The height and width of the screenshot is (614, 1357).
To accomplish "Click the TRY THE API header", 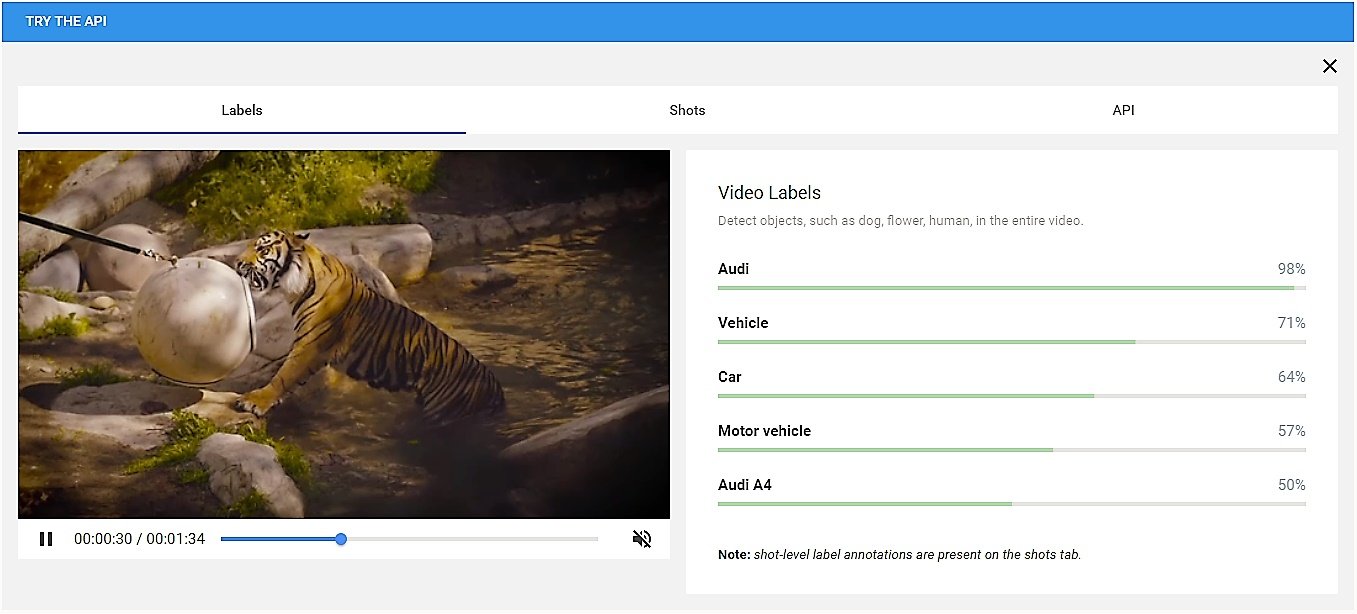I will click(66, 21).
